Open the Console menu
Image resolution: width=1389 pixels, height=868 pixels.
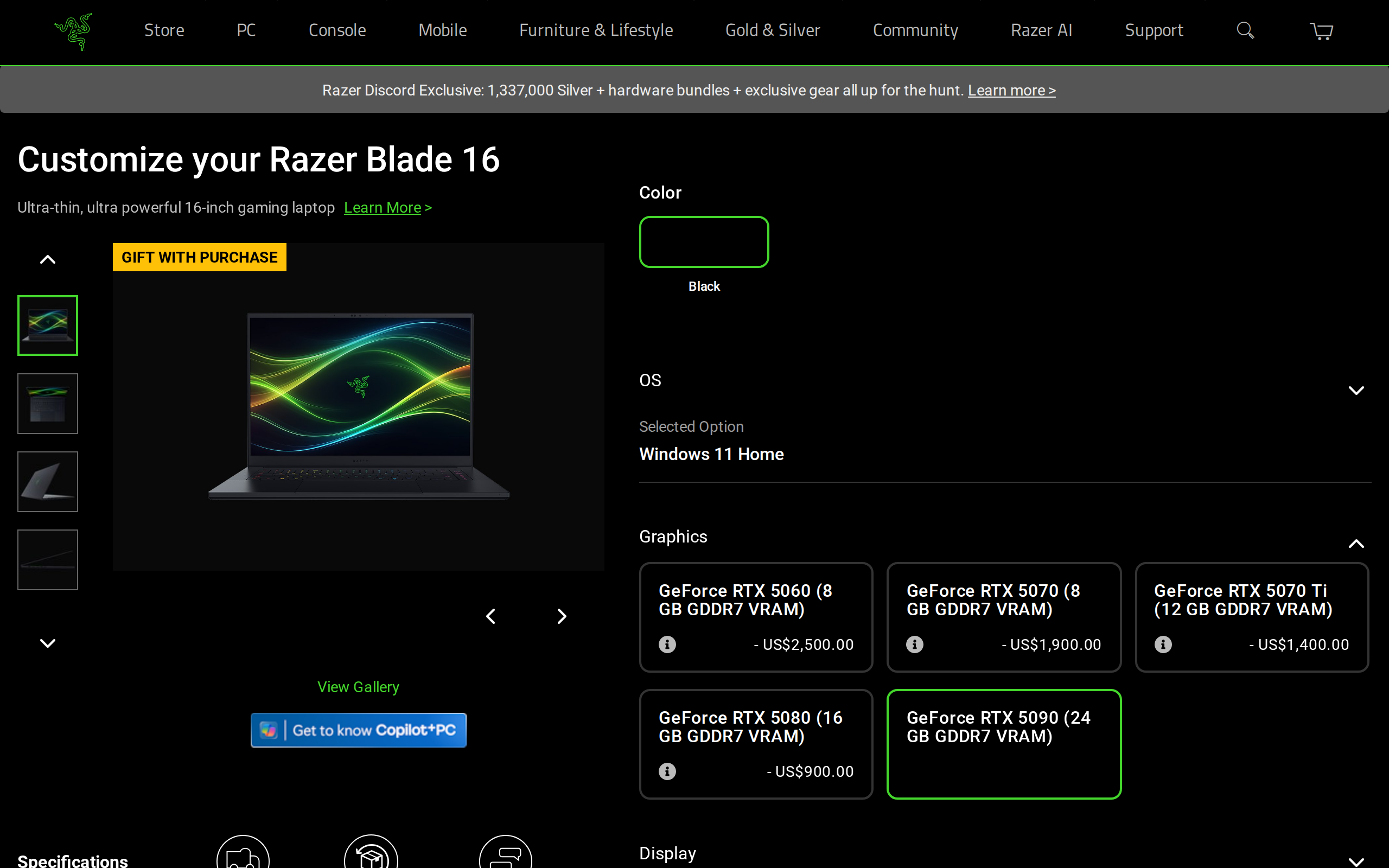[337, 30]
